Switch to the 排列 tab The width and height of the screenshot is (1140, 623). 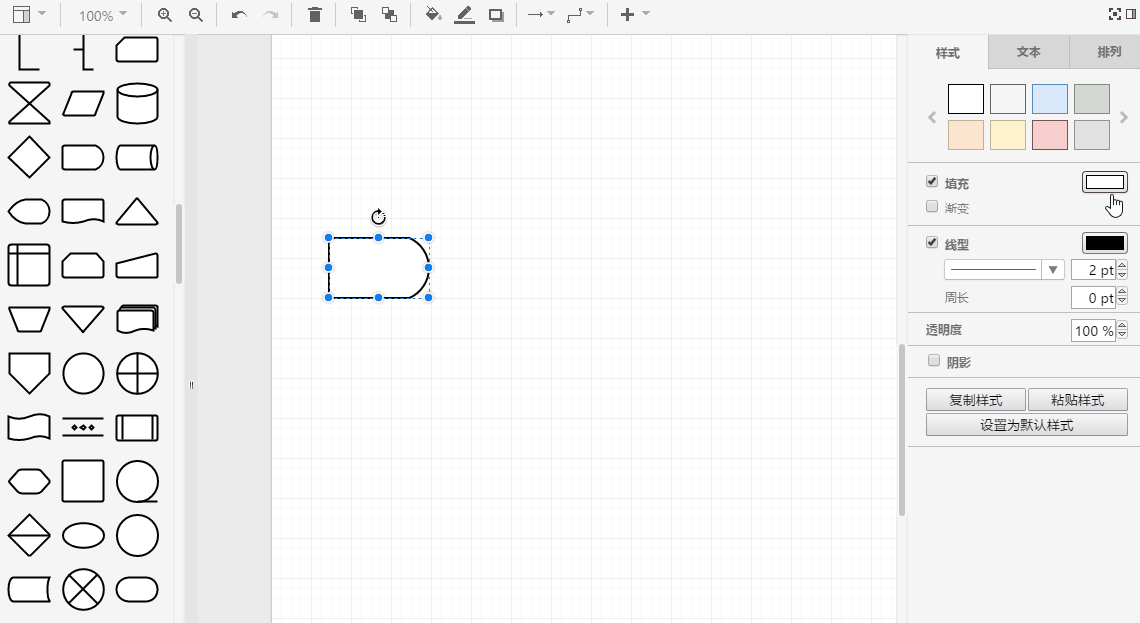[1108, 52]
